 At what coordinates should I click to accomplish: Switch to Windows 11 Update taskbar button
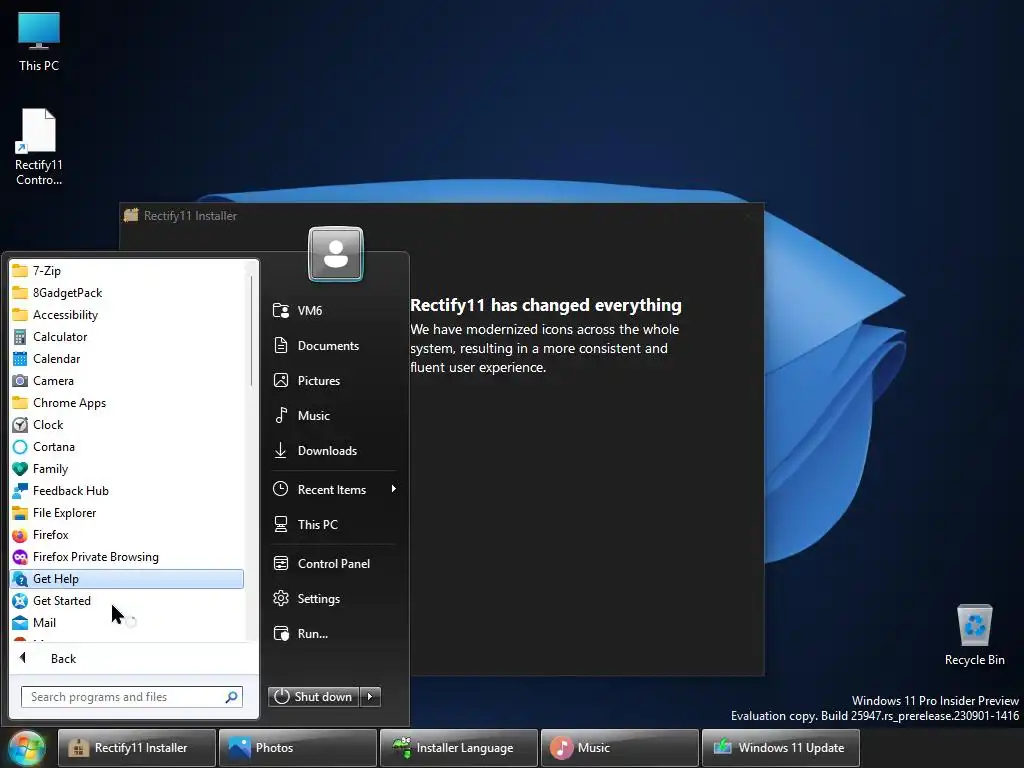pos(780,748)
